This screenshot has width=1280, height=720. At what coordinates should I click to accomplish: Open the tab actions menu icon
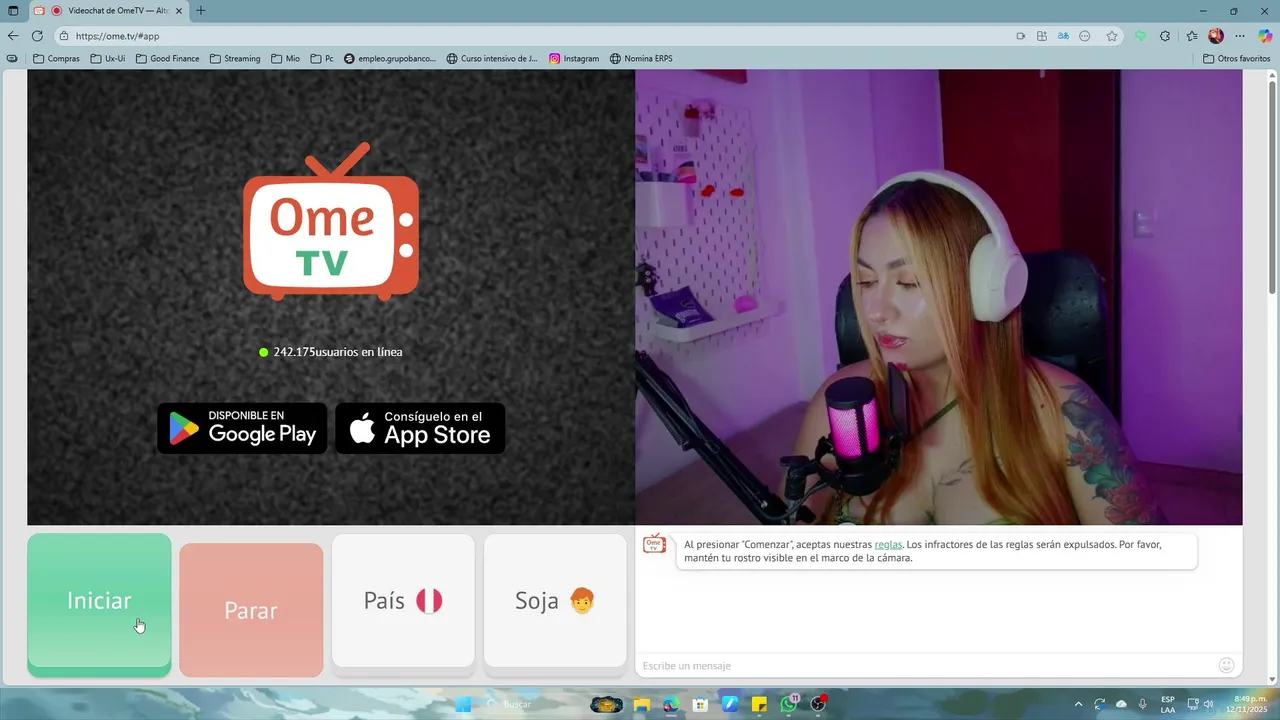pyautogui.click(x=13, y=11)
